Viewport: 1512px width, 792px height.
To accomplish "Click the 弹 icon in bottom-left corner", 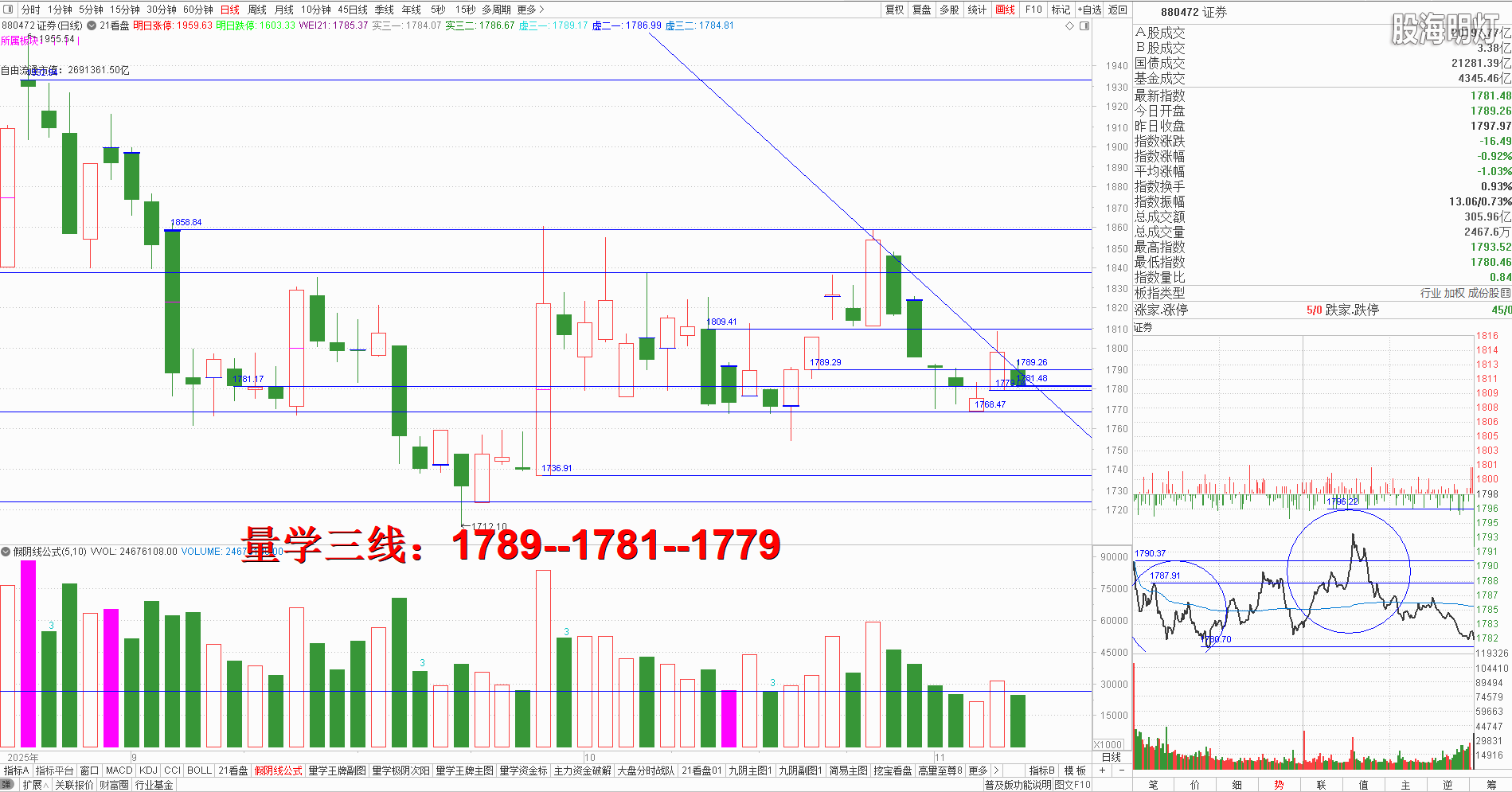I will [8, 785].
